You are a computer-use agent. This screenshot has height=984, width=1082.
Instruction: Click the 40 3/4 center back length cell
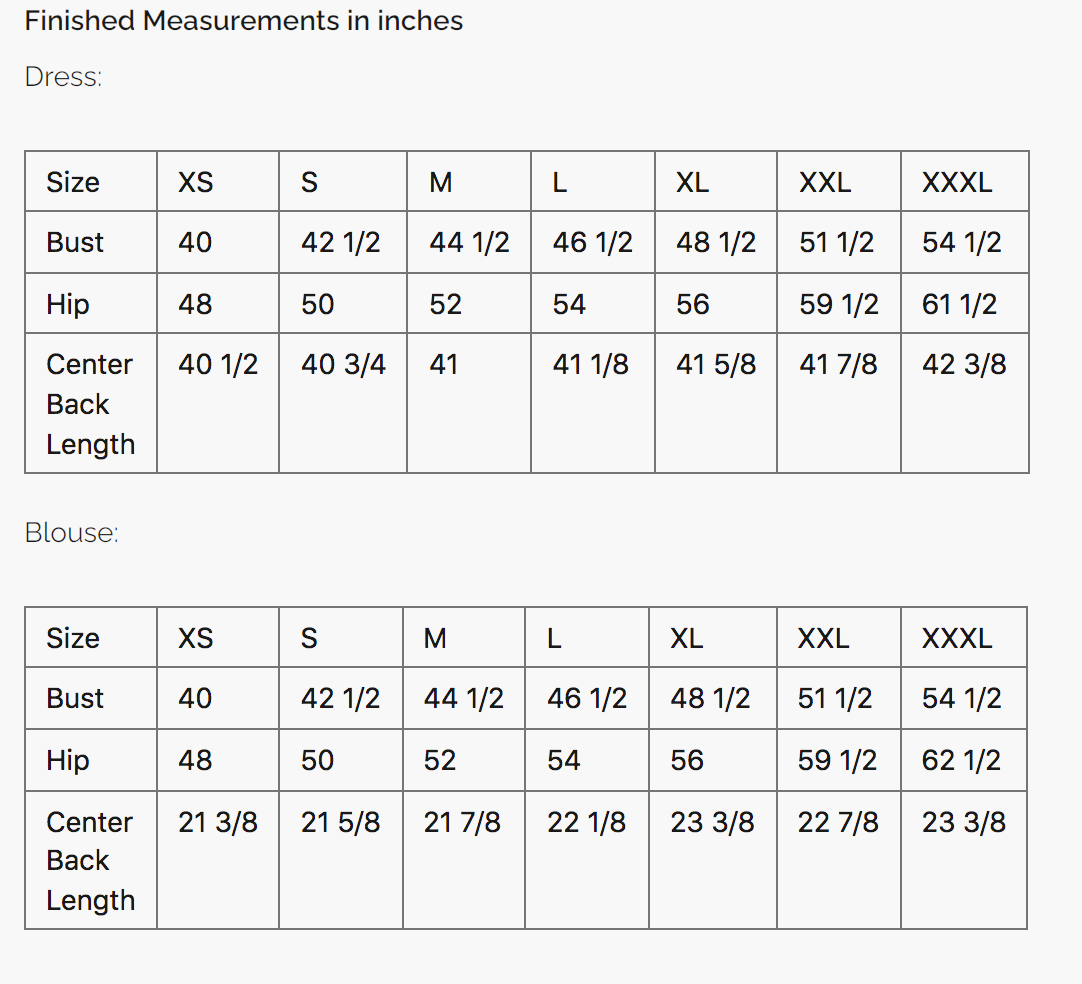(x=343, y=365)
